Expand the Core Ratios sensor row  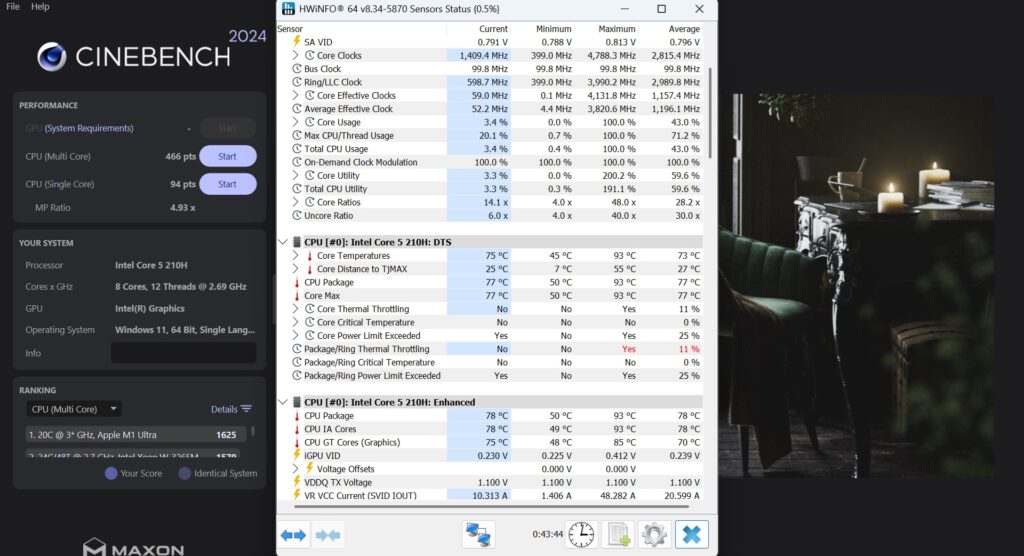pyautogui.click(x=295, y=202)
